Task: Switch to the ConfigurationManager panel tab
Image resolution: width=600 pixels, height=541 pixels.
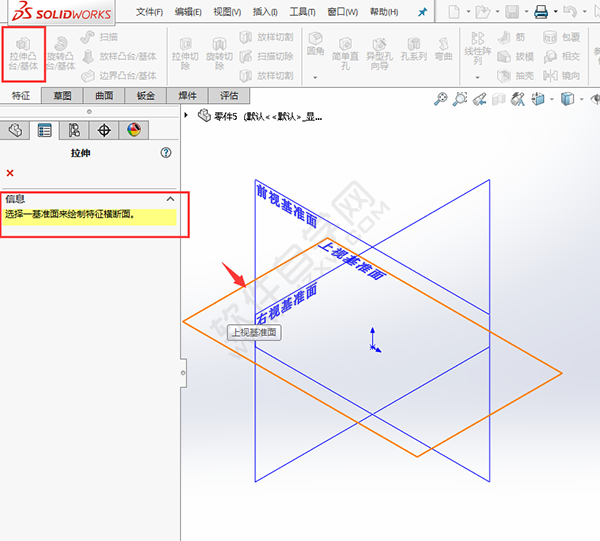Action: point(74,130)
